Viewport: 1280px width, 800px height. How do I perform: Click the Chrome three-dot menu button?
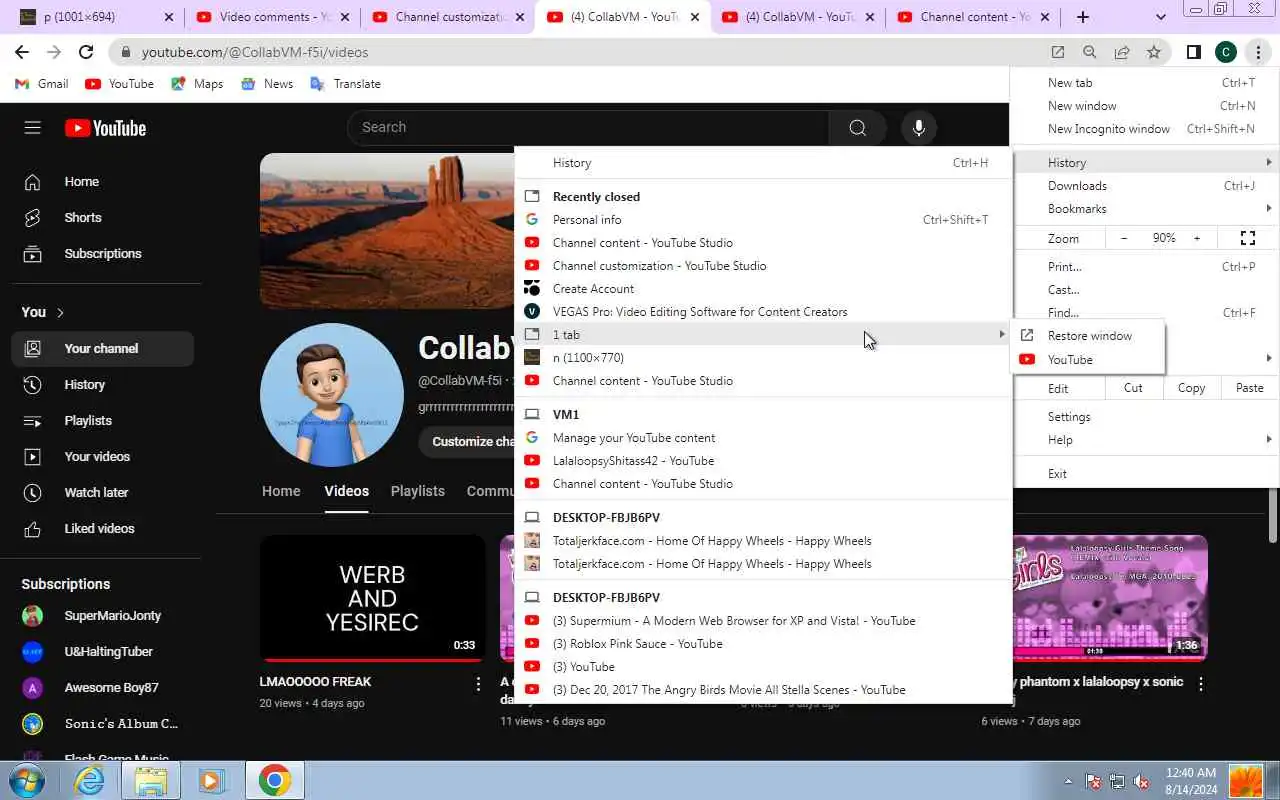point(1257,52)
